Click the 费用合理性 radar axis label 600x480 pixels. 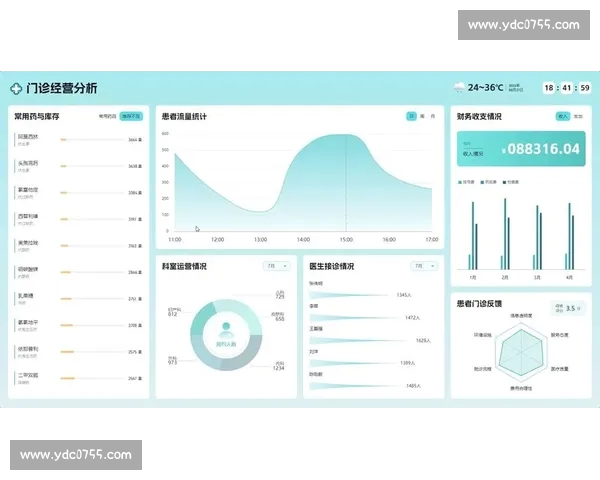pos(521,388)
